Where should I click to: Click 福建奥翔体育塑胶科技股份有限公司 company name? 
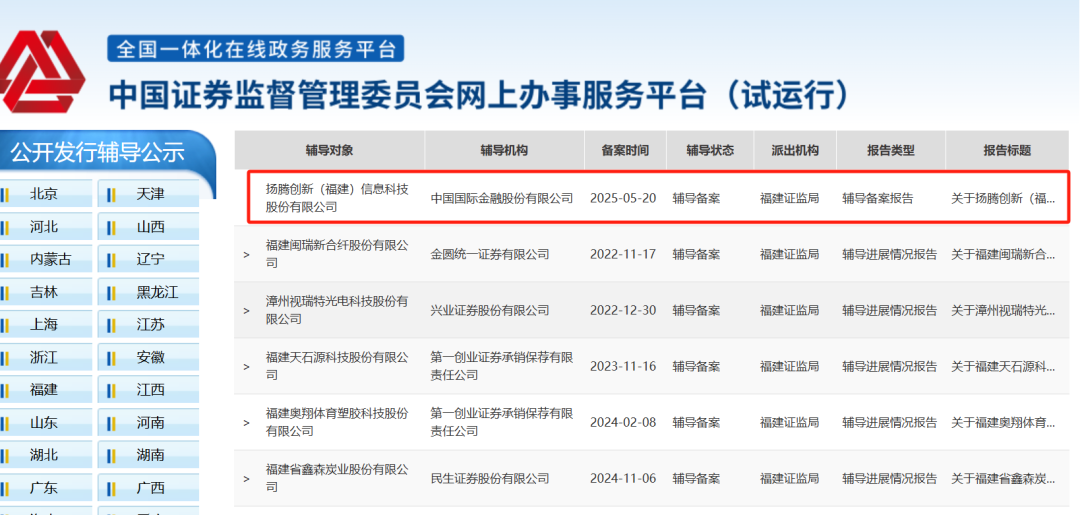(x=338, y=422)
